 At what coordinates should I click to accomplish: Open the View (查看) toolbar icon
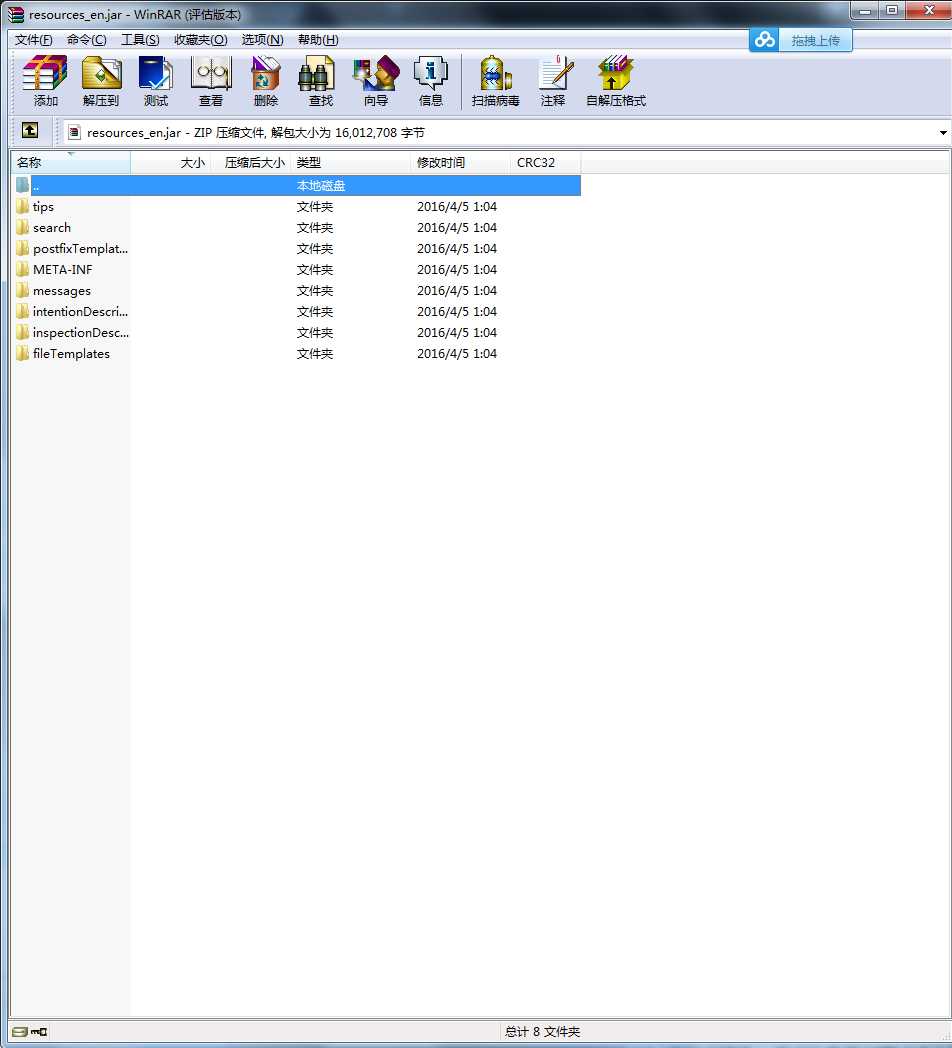211,81
